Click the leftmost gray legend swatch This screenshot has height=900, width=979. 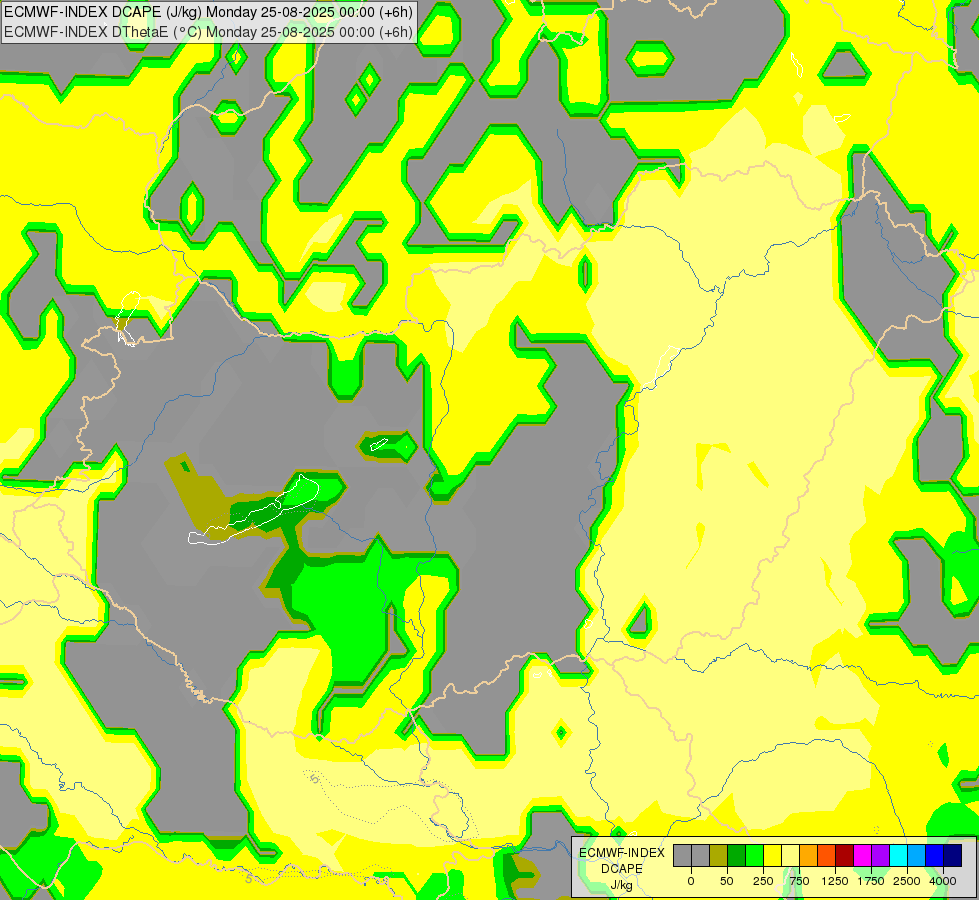click(x=682, y=855)
